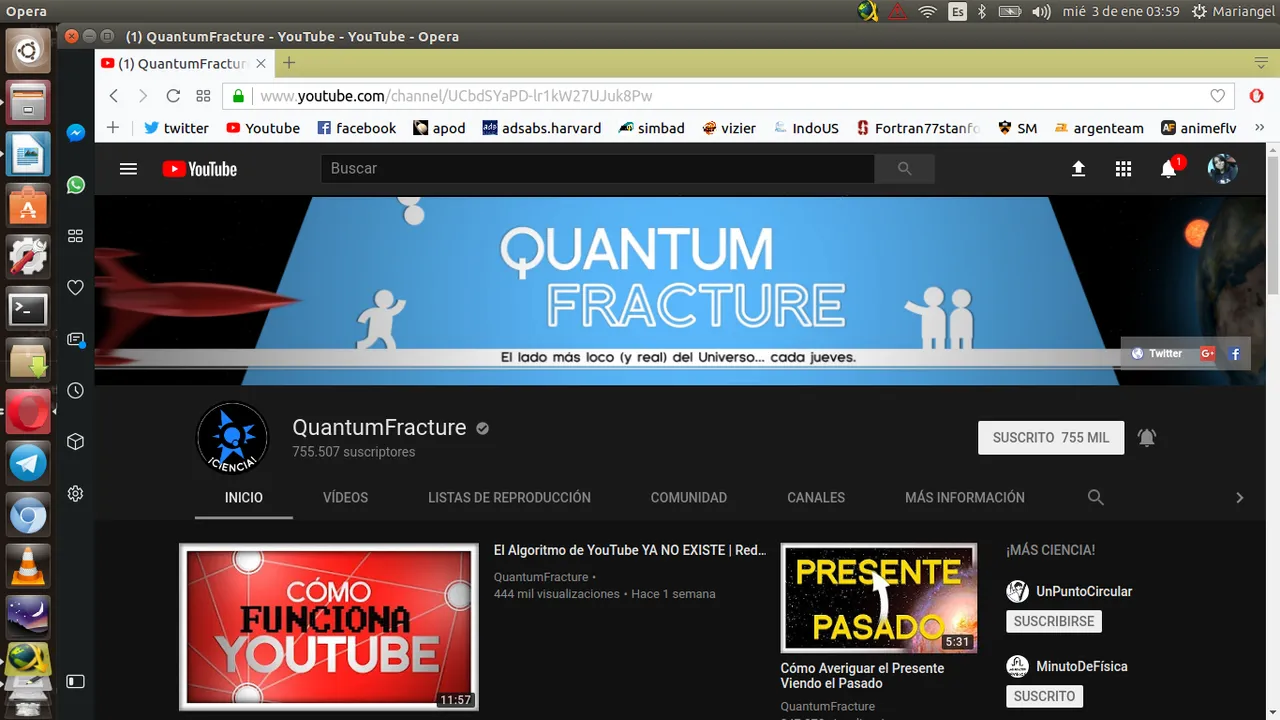Launch Telegram from Ubuntu launcher
This screenshot has height=720, width=1280.
(28, 463)
